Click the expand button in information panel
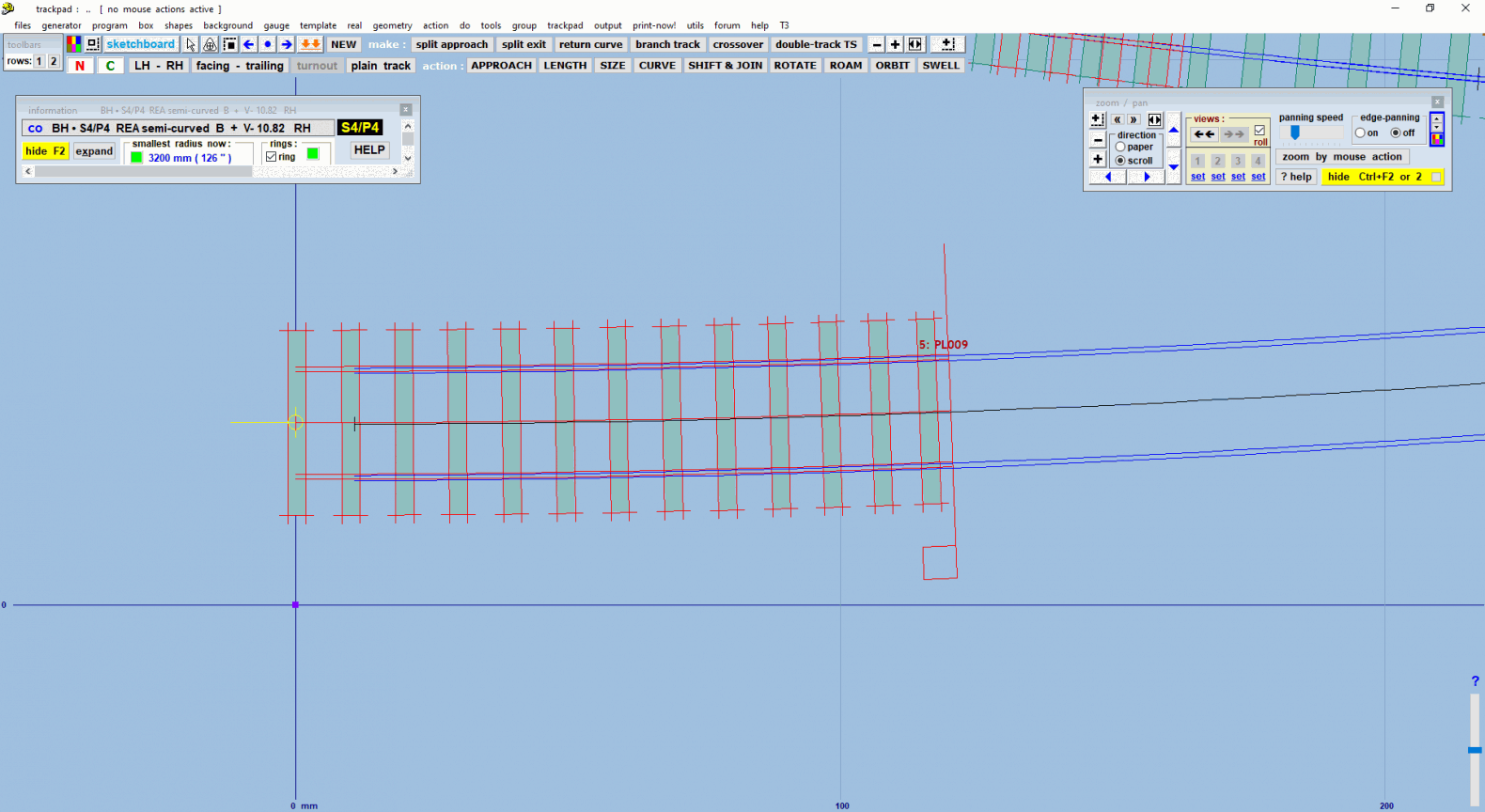The height and width of the screenshot is (812, 1485). click(94, 151)
